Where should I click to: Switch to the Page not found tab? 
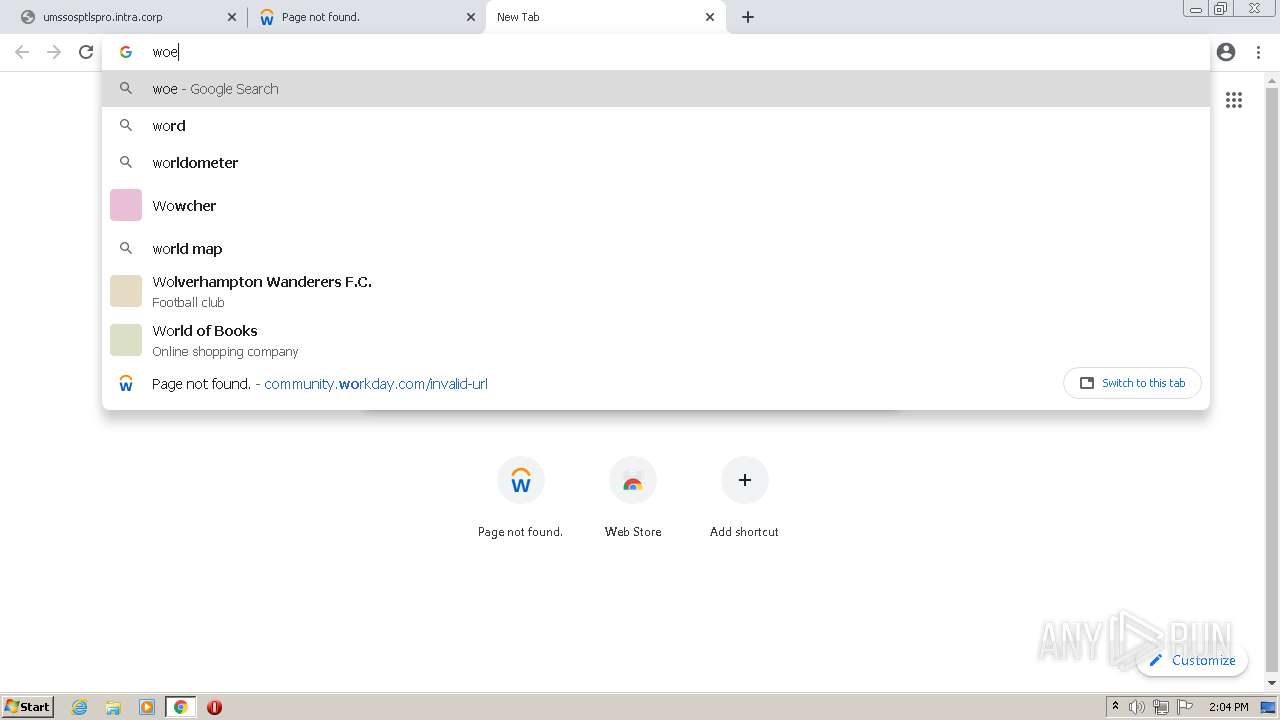[367, 17]
